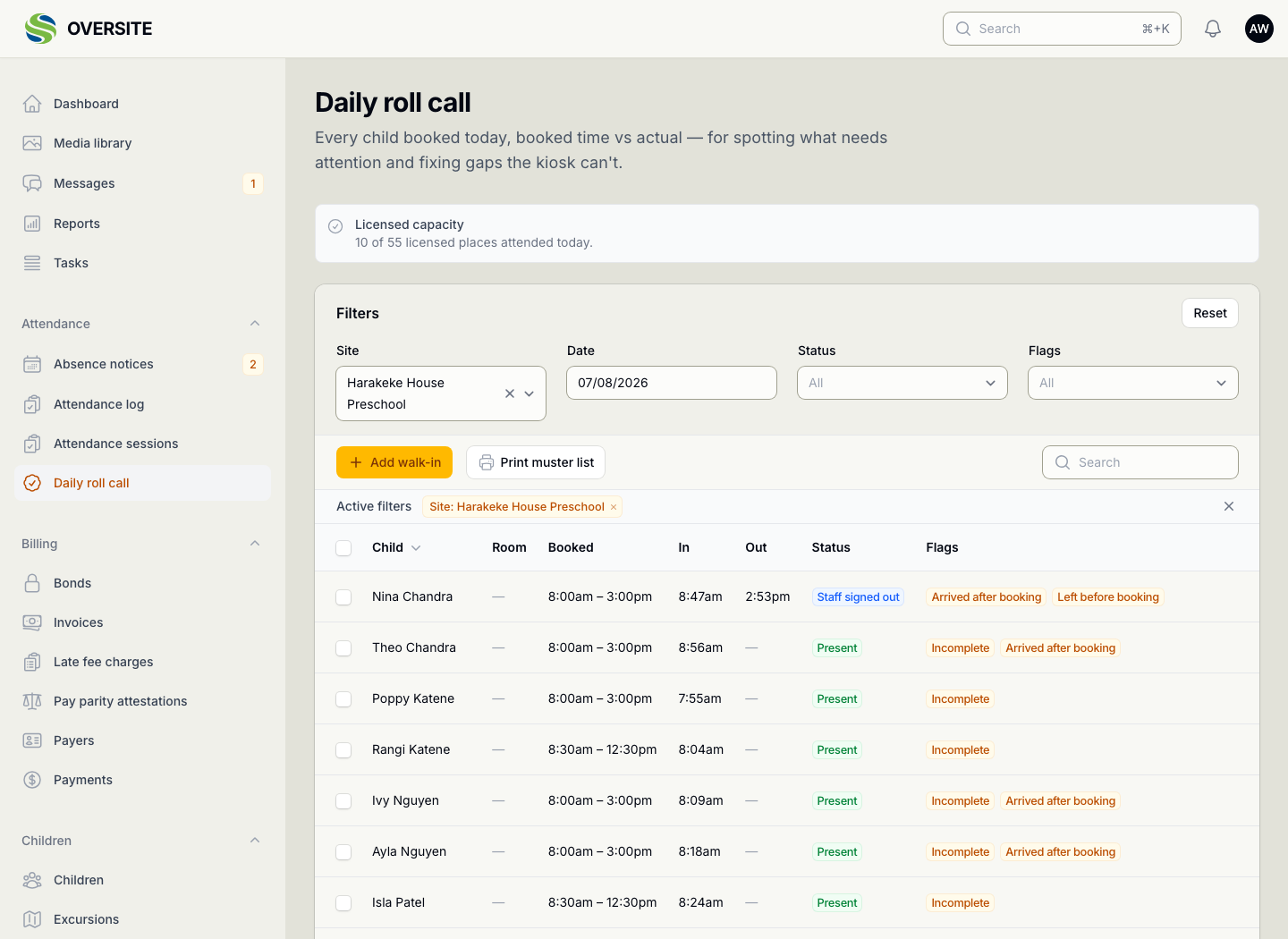Viewport: 1288px width, 939px height.
Task: Click the Absence notices calendar icon
Action: (x=32, y=364)
